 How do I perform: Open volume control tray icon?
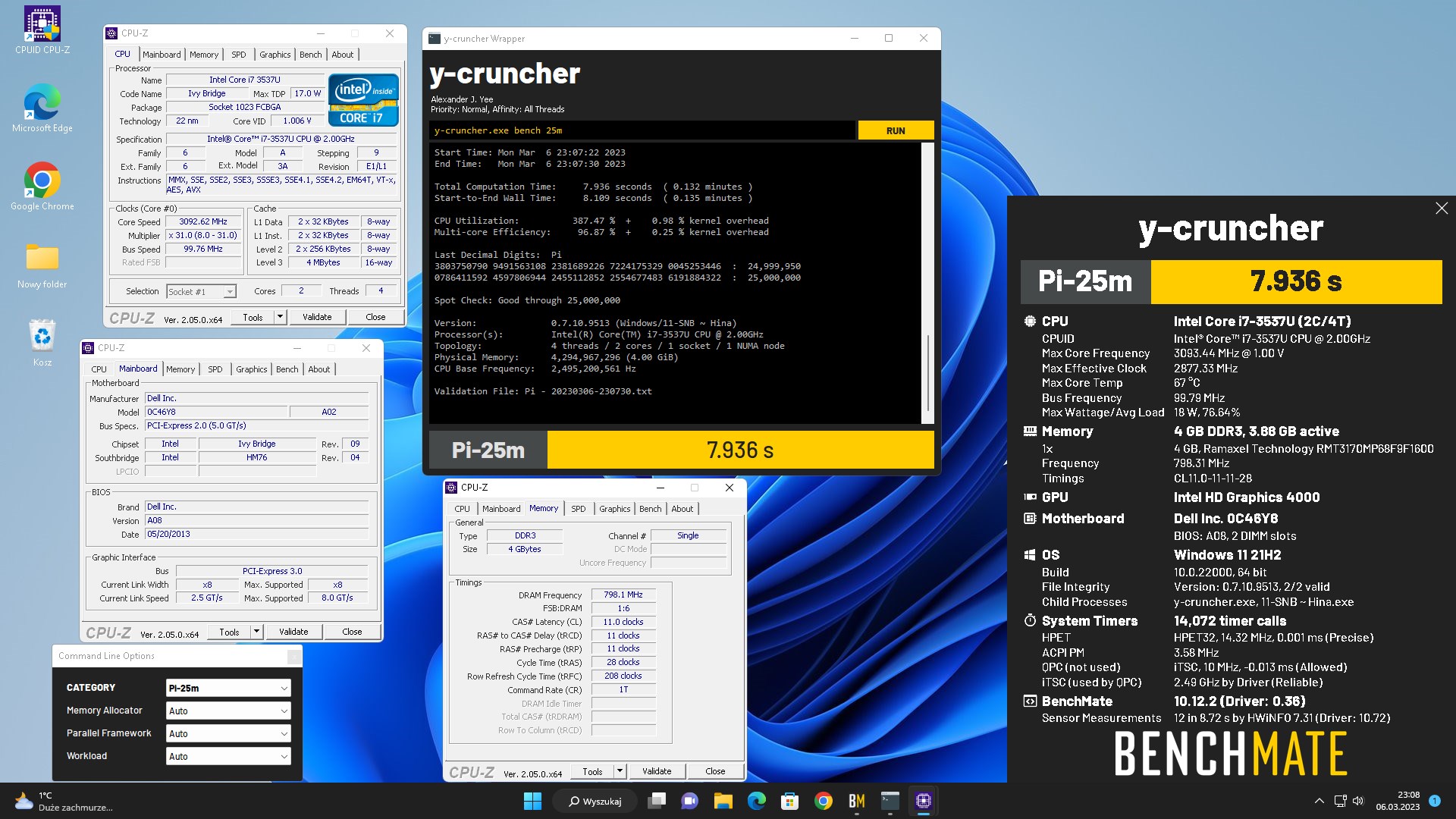click(1357, 801)
